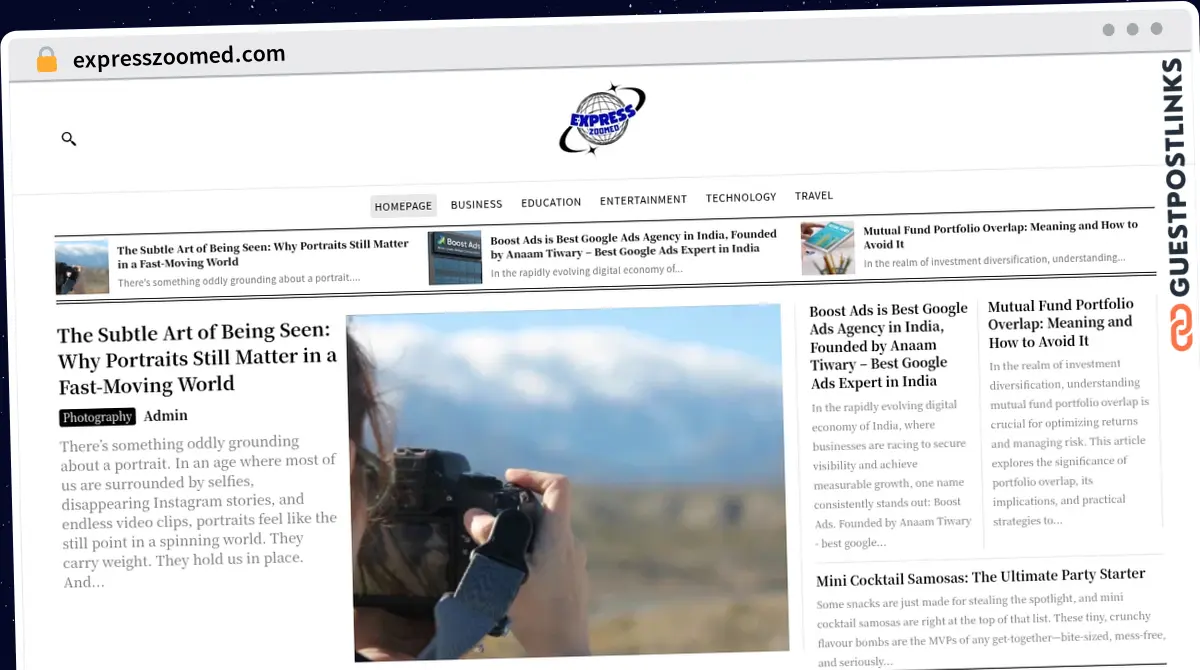Open the large featured headline about portraits
Image resolution: width=1200 pixels, height=670 pixels.
coord(197,358)
